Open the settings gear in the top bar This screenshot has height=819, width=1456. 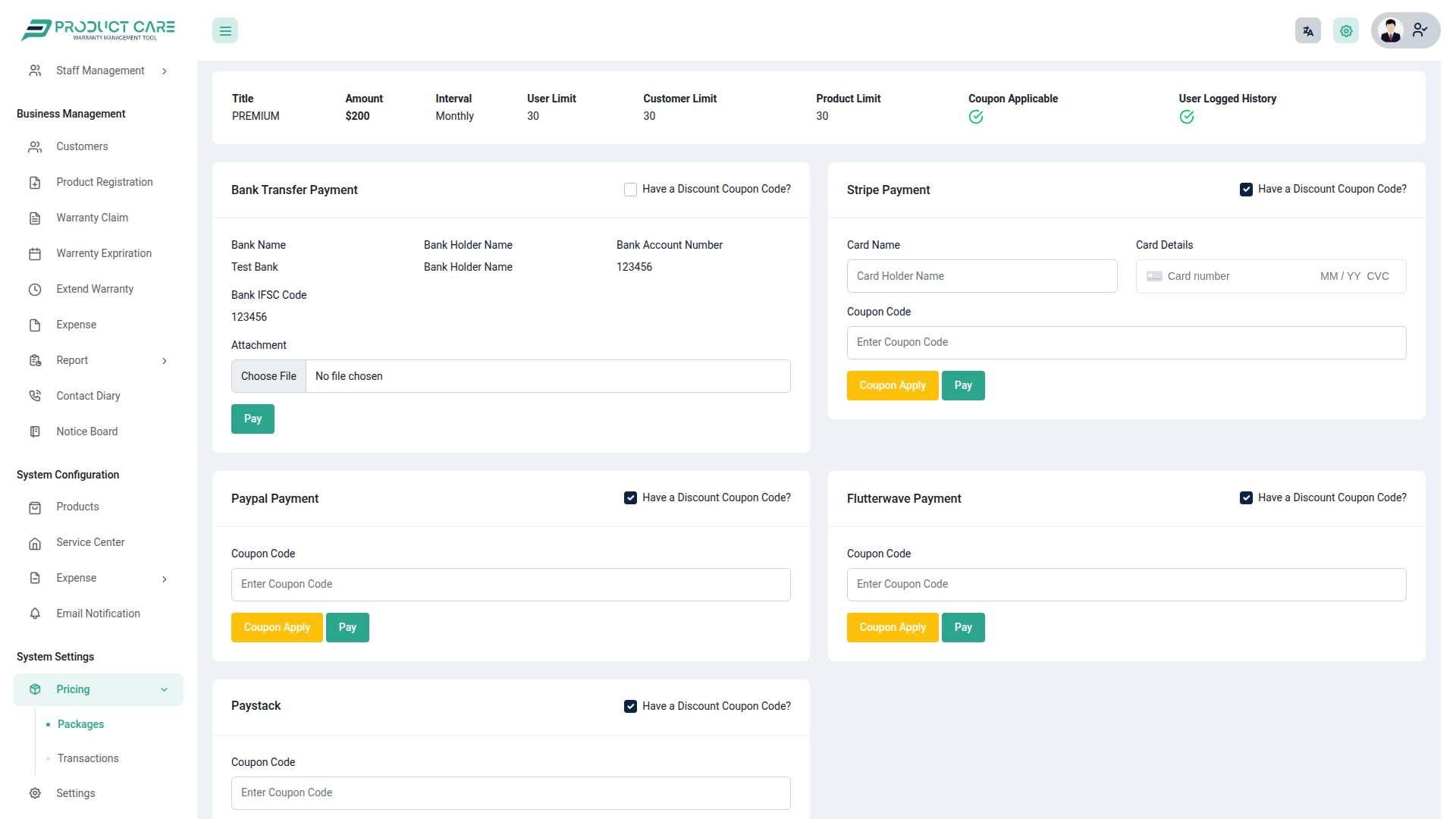1346,30
